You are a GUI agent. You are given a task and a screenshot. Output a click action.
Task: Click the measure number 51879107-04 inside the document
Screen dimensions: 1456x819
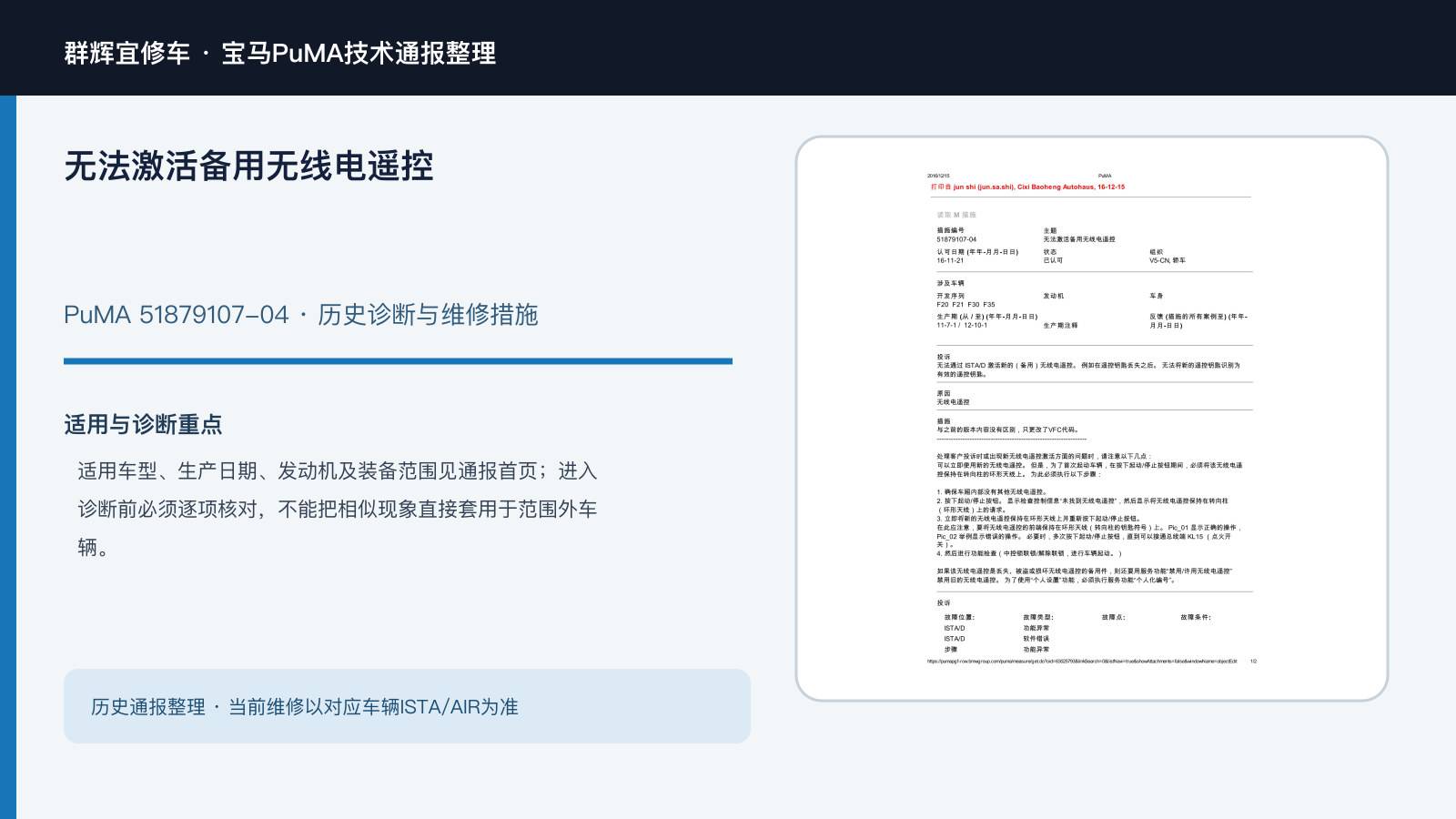click(x=956, y=239)
